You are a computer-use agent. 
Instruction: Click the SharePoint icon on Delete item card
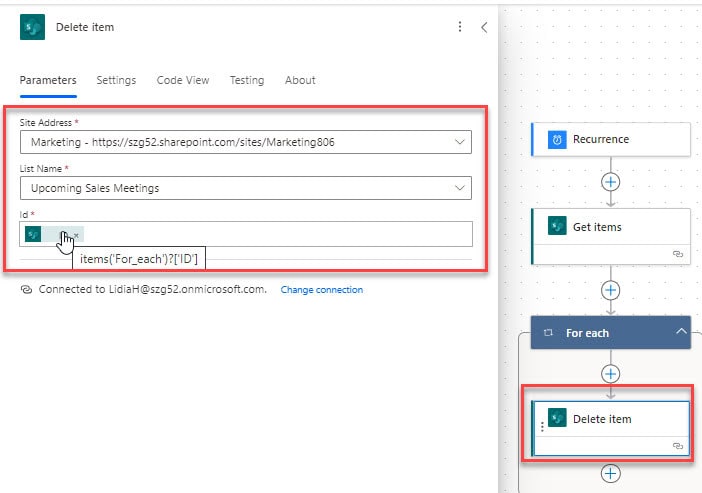click(x=557, y=418)
